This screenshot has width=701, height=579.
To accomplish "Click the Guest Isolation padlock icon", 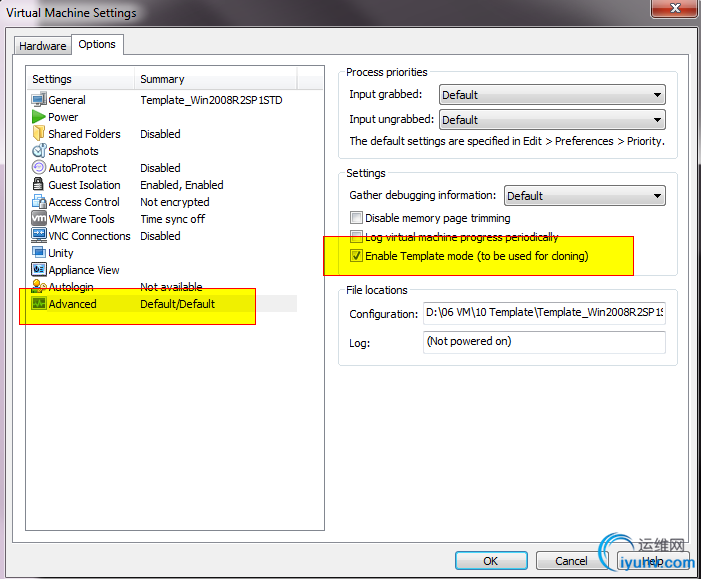I will click(38, 184).
